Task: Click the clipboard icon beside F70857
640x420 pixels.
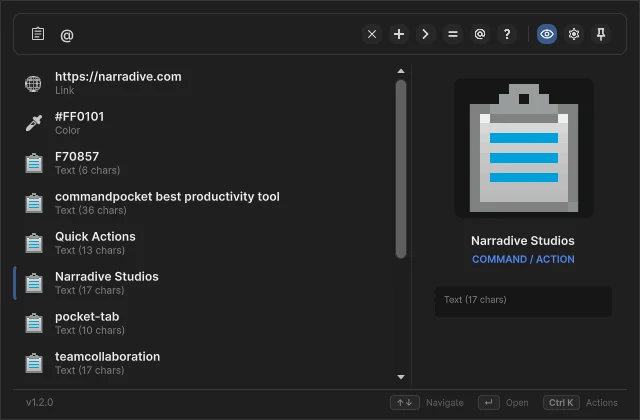Action: pos(34,163)
